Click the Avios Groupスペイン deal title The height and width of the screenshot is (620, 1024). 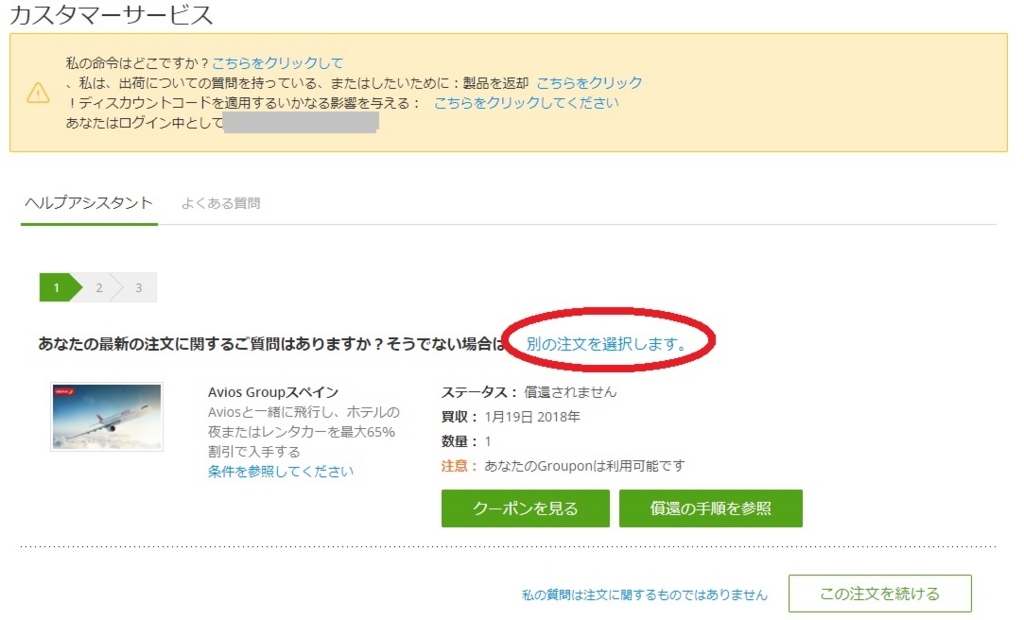[x=273, y=392]
